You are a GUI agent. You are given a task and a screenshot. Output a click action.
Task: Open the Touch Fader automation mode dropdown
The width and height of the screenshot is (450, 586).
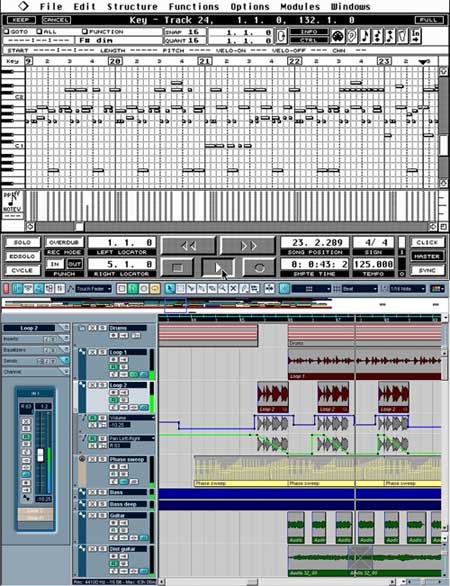tap(93, 289)
